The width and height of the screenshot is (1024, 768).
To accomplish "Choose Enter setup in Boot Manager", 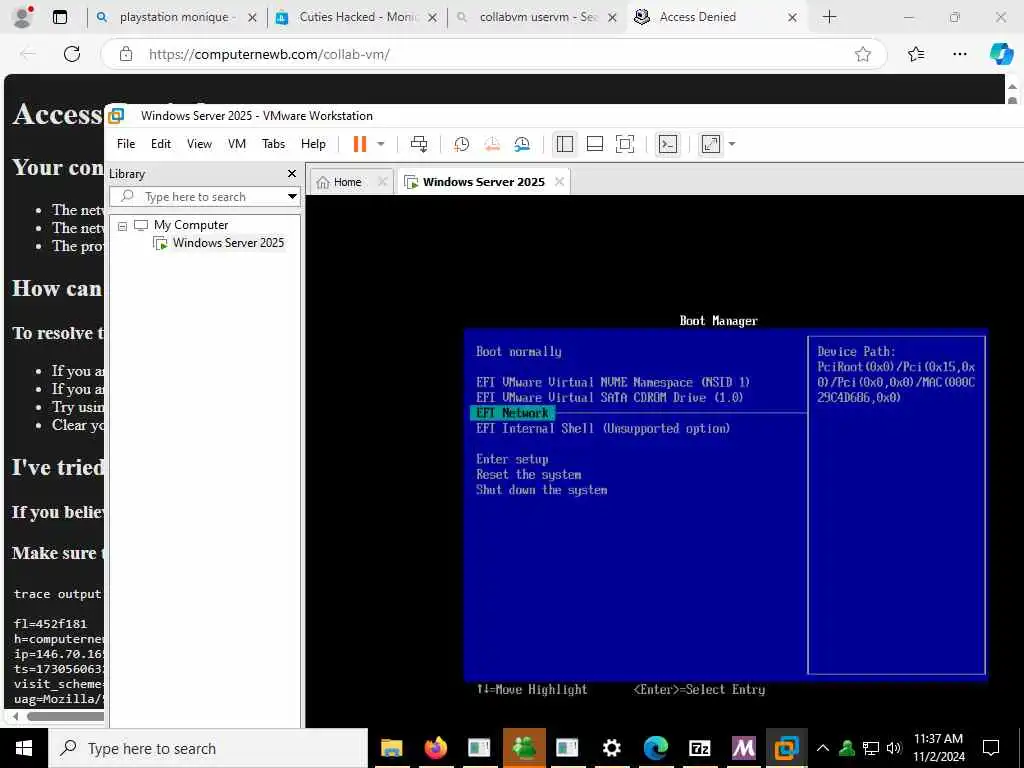I will click(x=512, y=459).
